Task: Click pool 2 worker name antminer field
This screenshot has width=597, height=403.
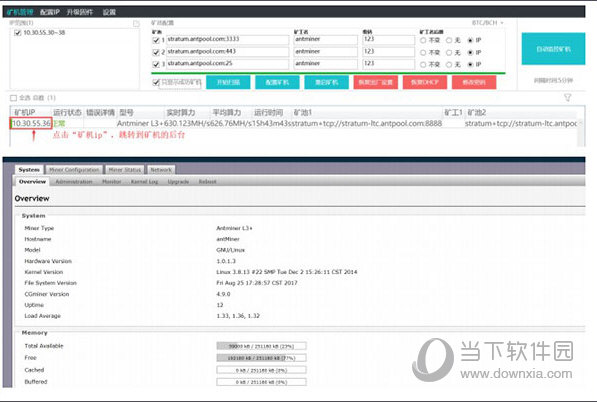Action: [x=326, y=52]
